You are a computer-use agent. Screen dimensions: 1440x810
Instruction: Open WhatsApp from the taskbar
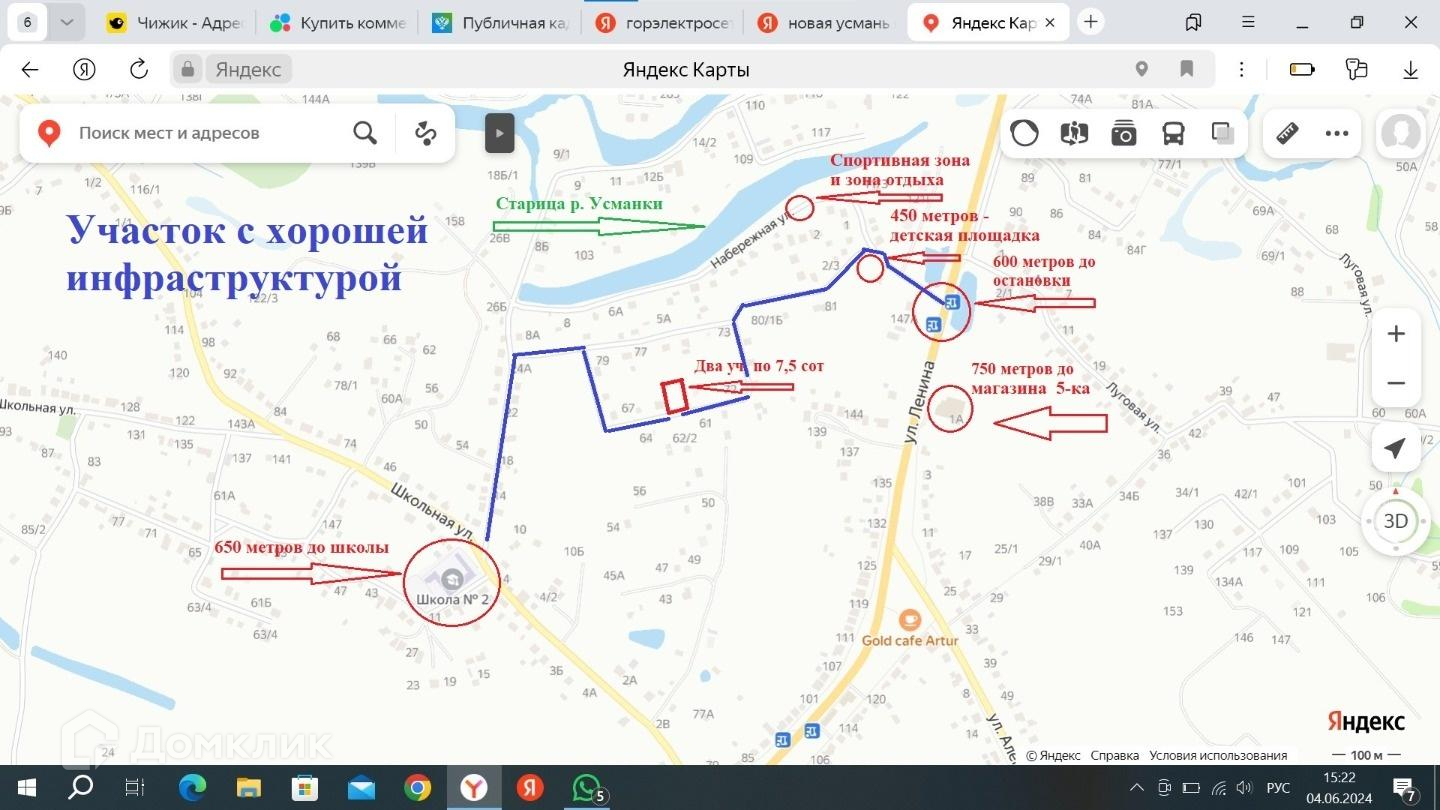pos(586,788)
